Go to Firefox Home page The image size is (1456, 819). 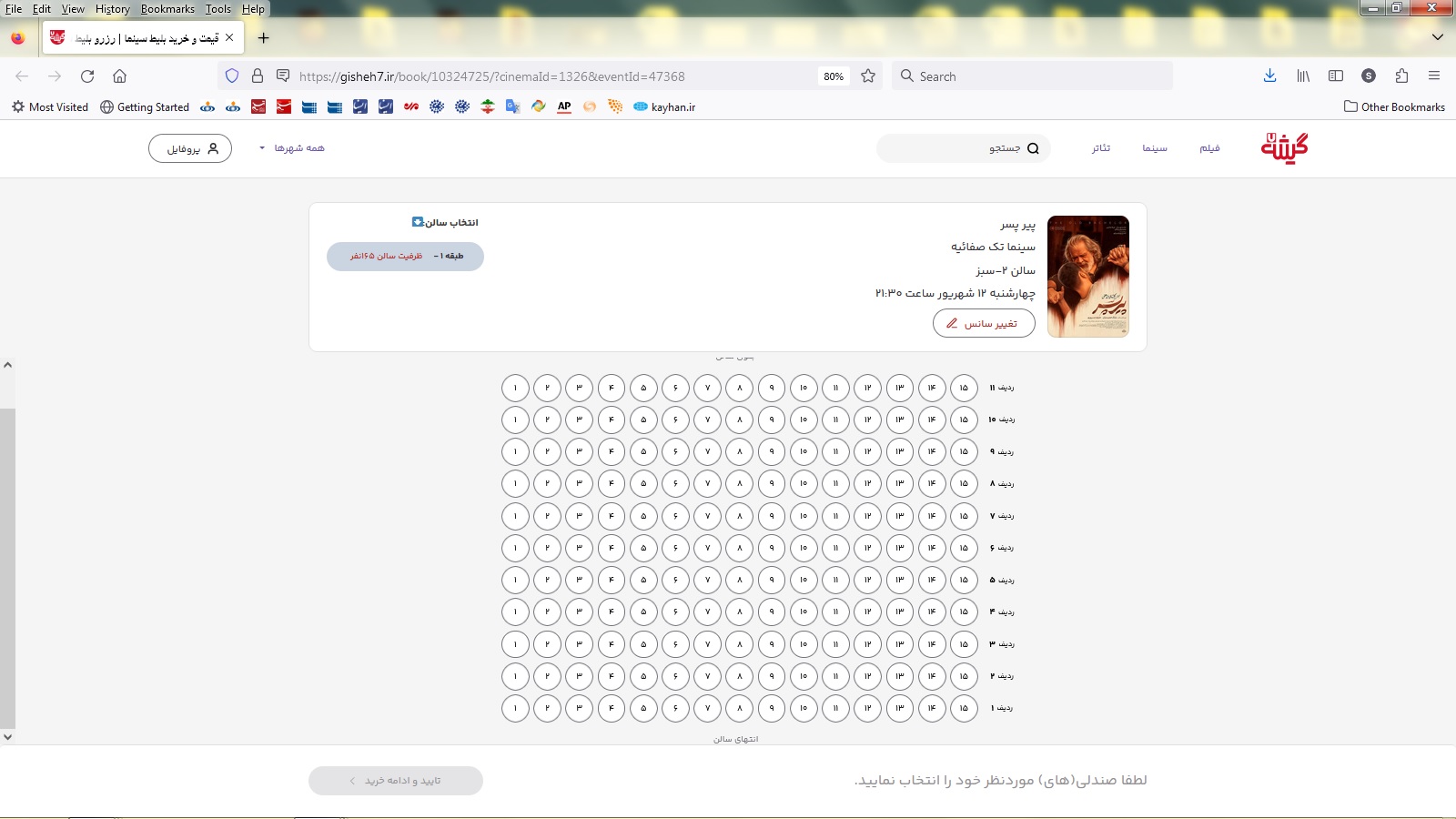tap(119, 76)
